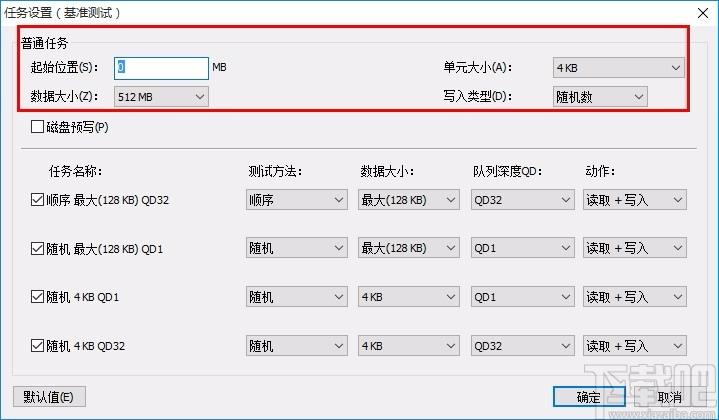Enable the 磁盘预写(P) checkbox
This screenshot has height=420, width=719.
pyautogui.click(x=37, y=127)
